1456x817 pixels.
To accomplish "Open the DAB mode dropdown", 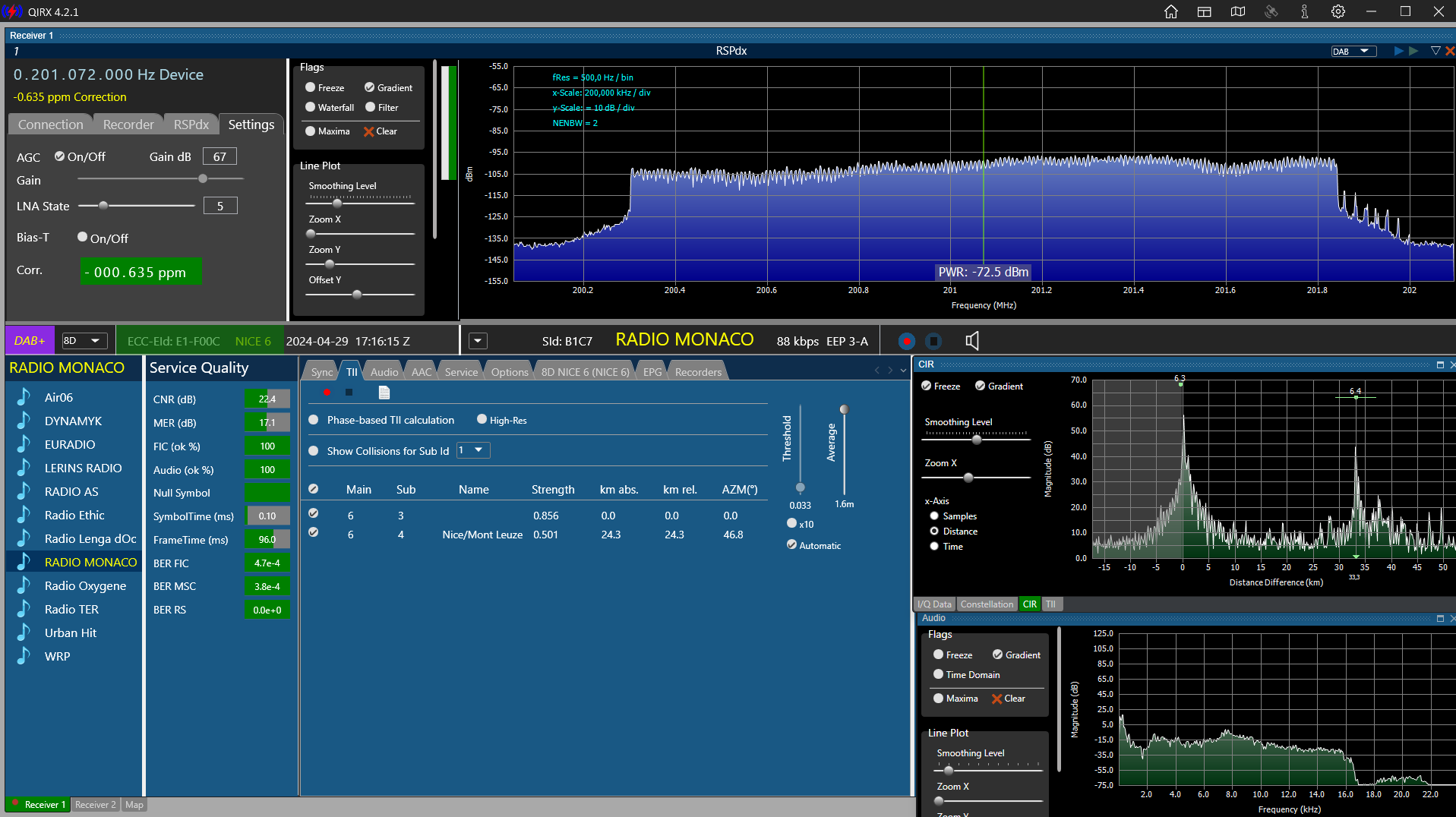I will click(1353, 51).
